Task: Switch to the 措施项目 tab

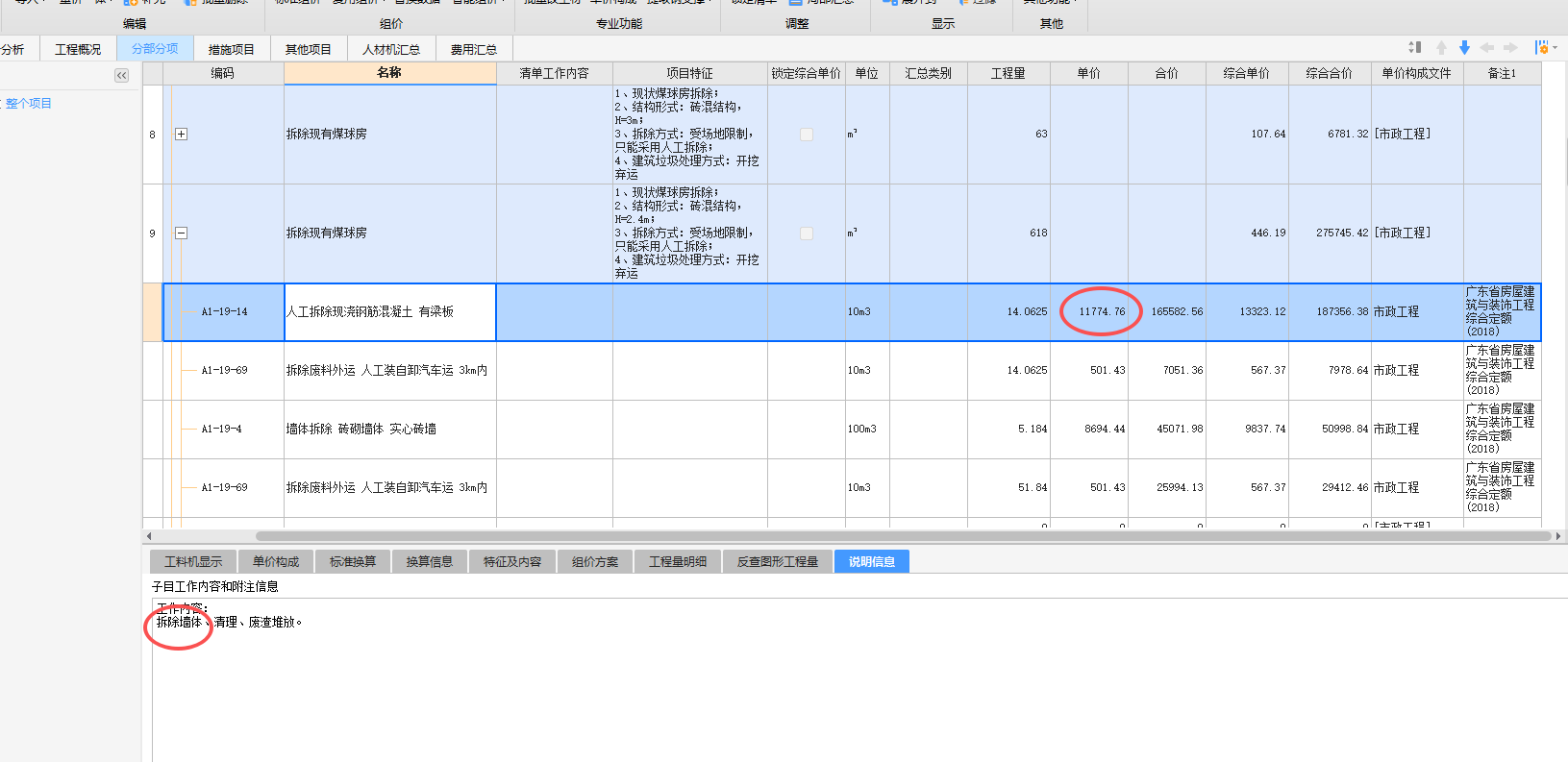Action: 232,49
